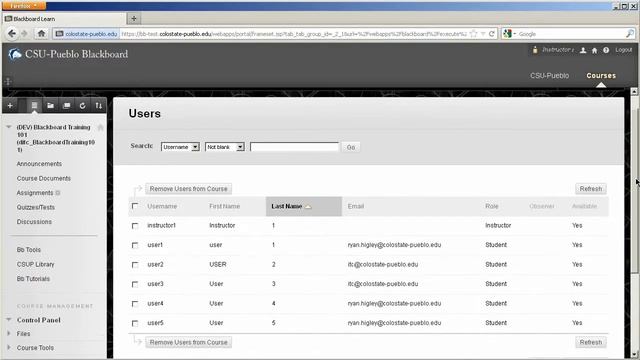Check the box for user2

[135, 265]
